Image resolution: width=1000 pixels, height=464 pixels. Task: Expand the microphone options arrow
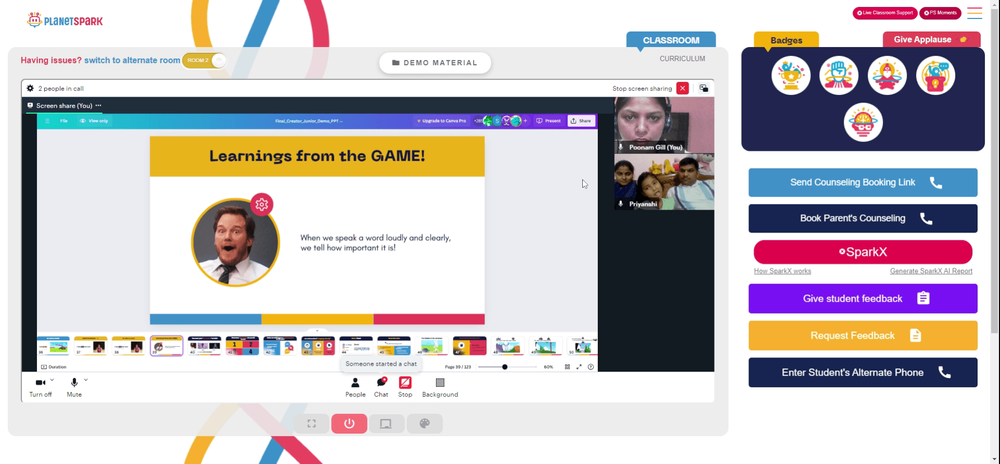[85, 380]
